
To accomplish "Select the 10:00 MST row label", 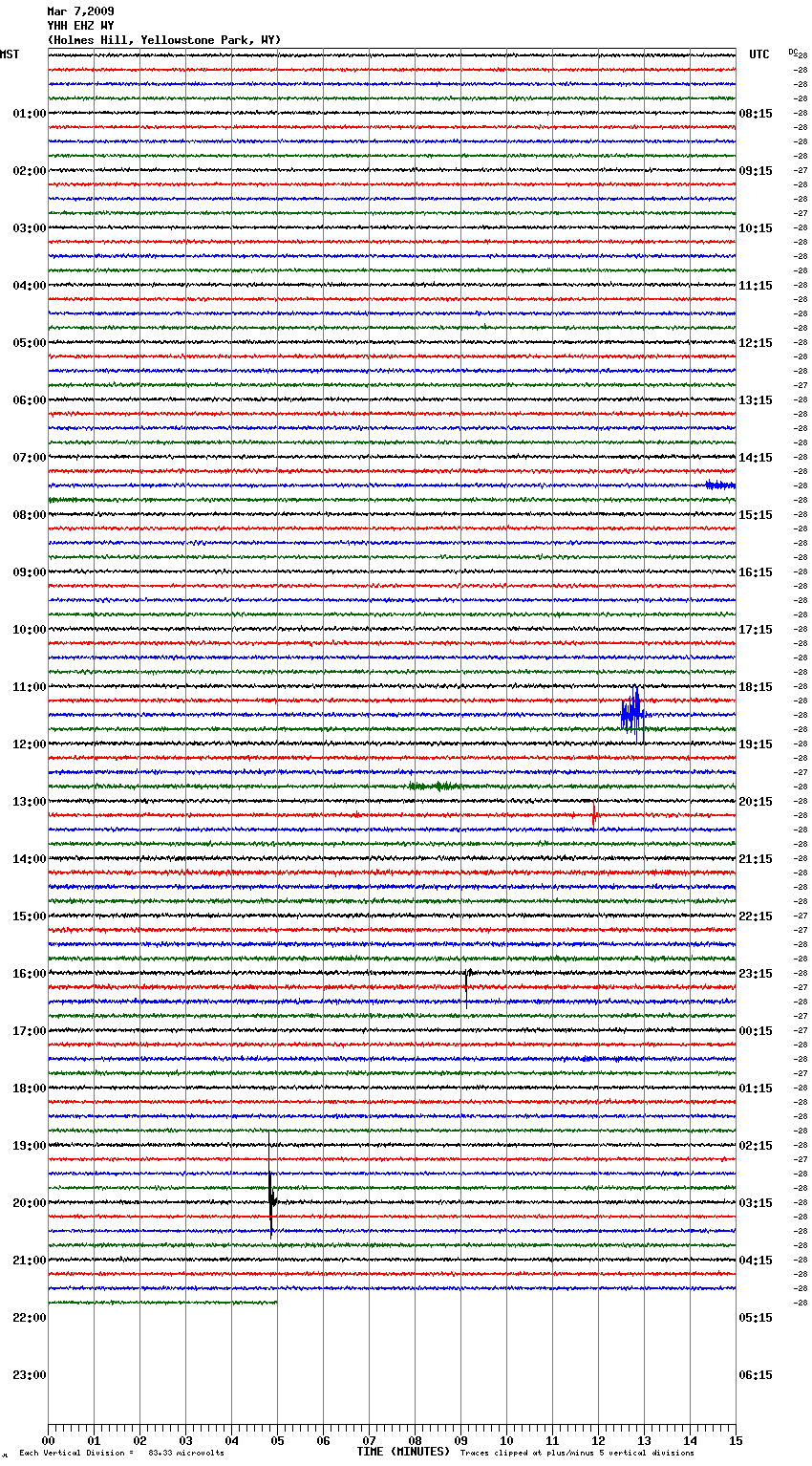I will (30, 630).
